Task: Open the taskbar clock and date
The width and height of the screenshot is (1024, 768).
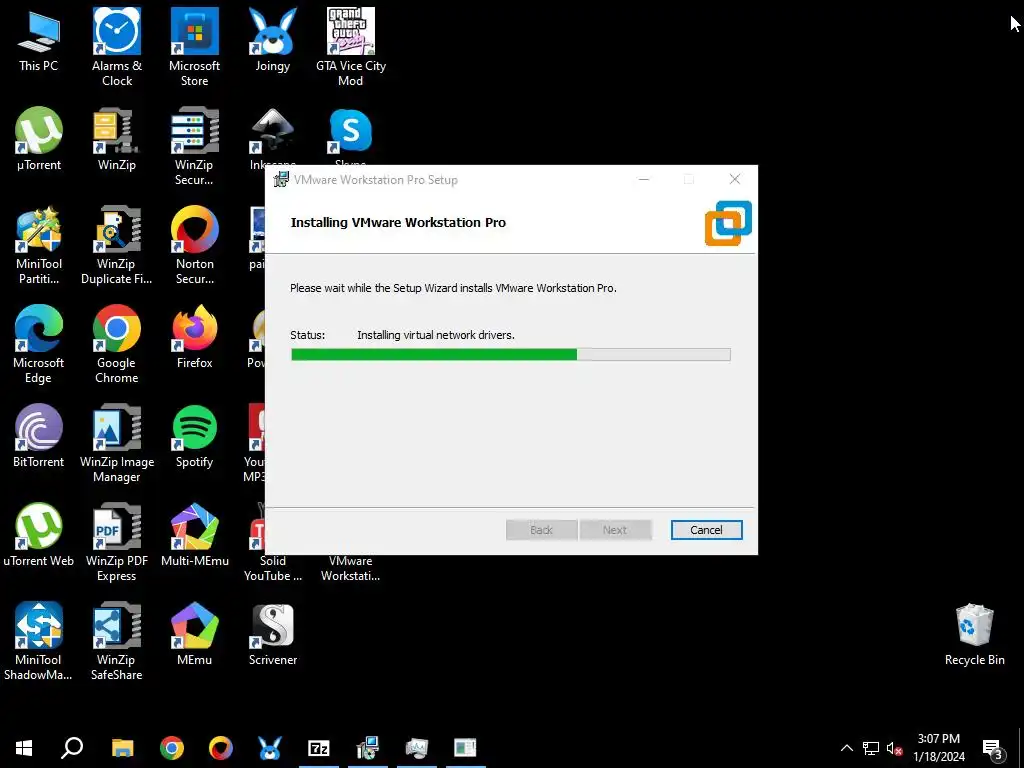Action: (938, 748)
